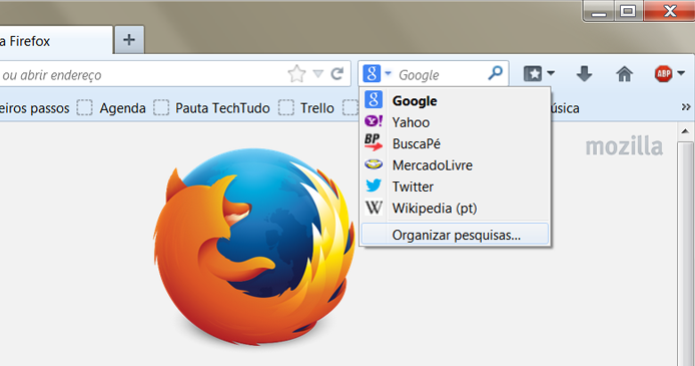The width and height of the screenshot is (695, 366).
Task: Open the Downloads arrow button
Action: pyautogui.click(x=584, y=74)
